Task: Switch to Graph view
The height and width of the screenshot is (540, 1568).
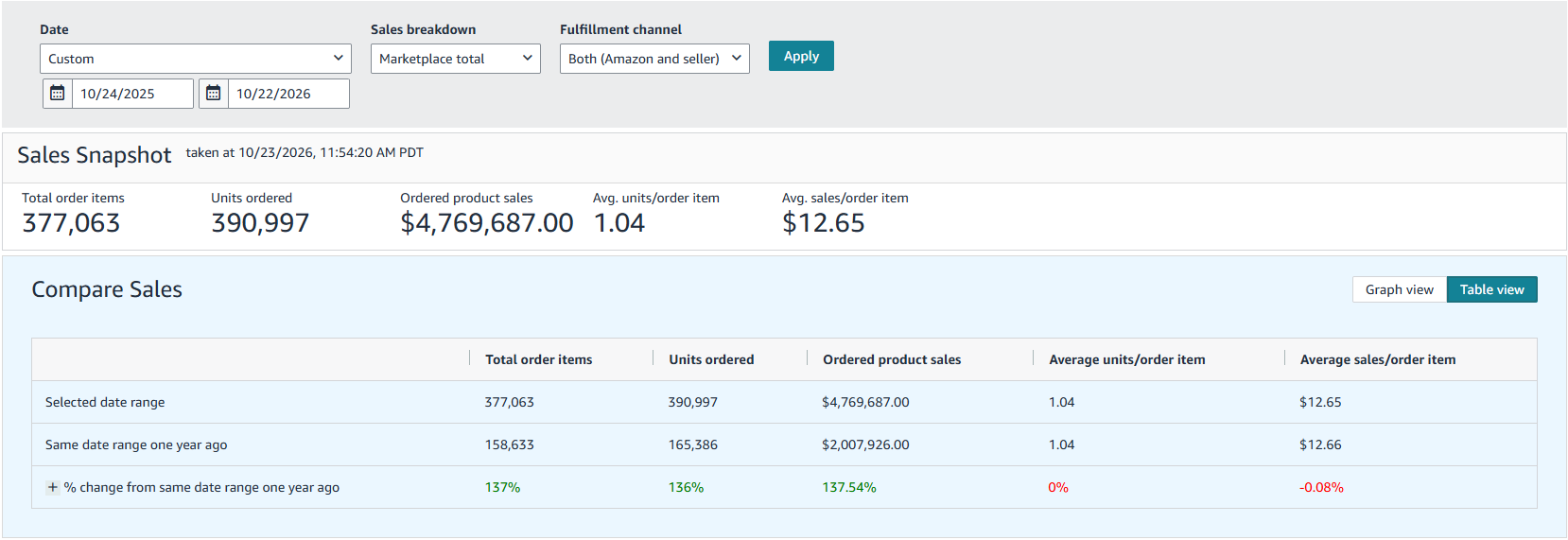Action: point(1400,289)
